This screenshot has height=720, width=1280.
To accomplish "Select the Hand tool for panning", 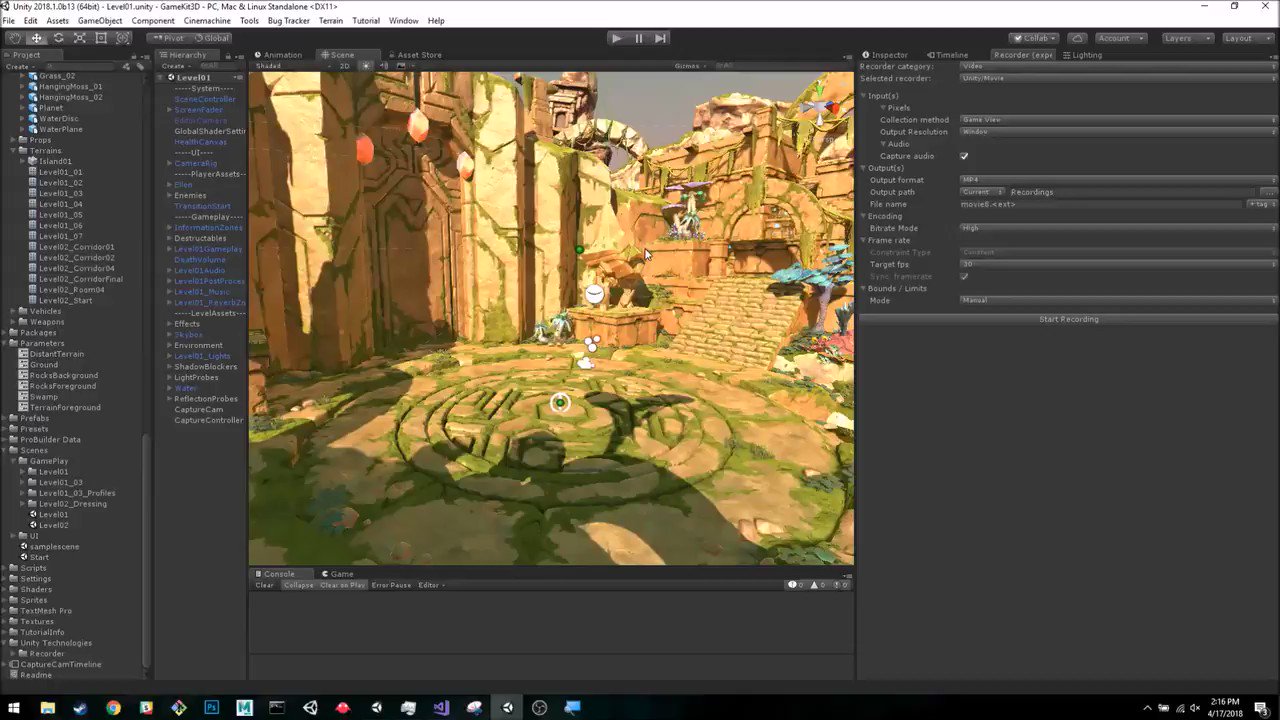I will click(15, 37).
